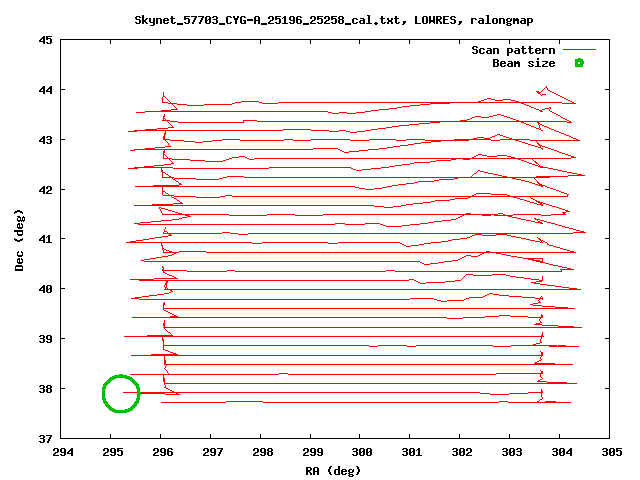
Task: Click the y-axis tick label 42
Action: (x=46, y=190)
